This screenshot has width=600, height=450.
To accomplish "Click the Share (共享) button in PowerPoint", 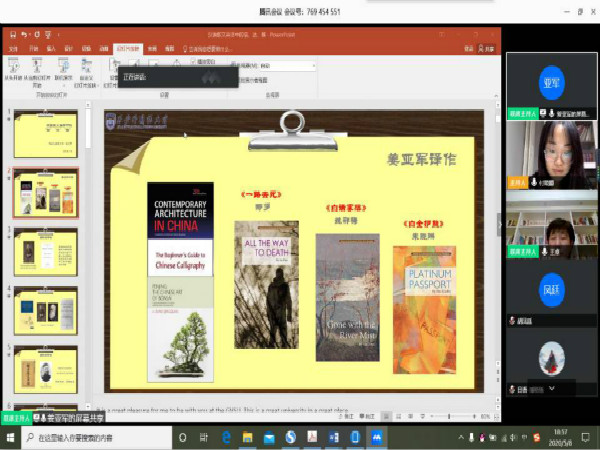I will (486, 49).
